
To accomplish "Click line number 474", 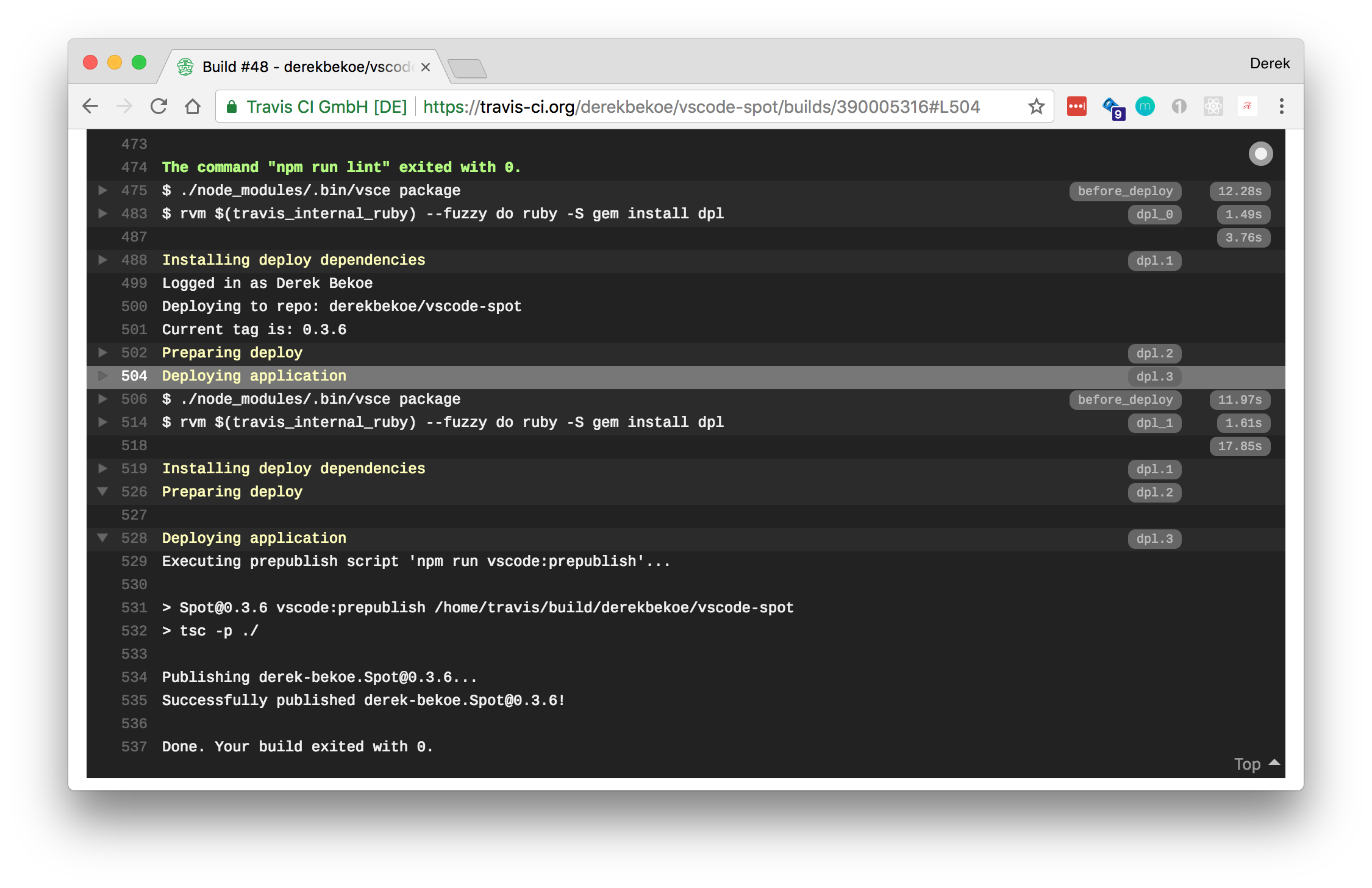I will point(134,167).
